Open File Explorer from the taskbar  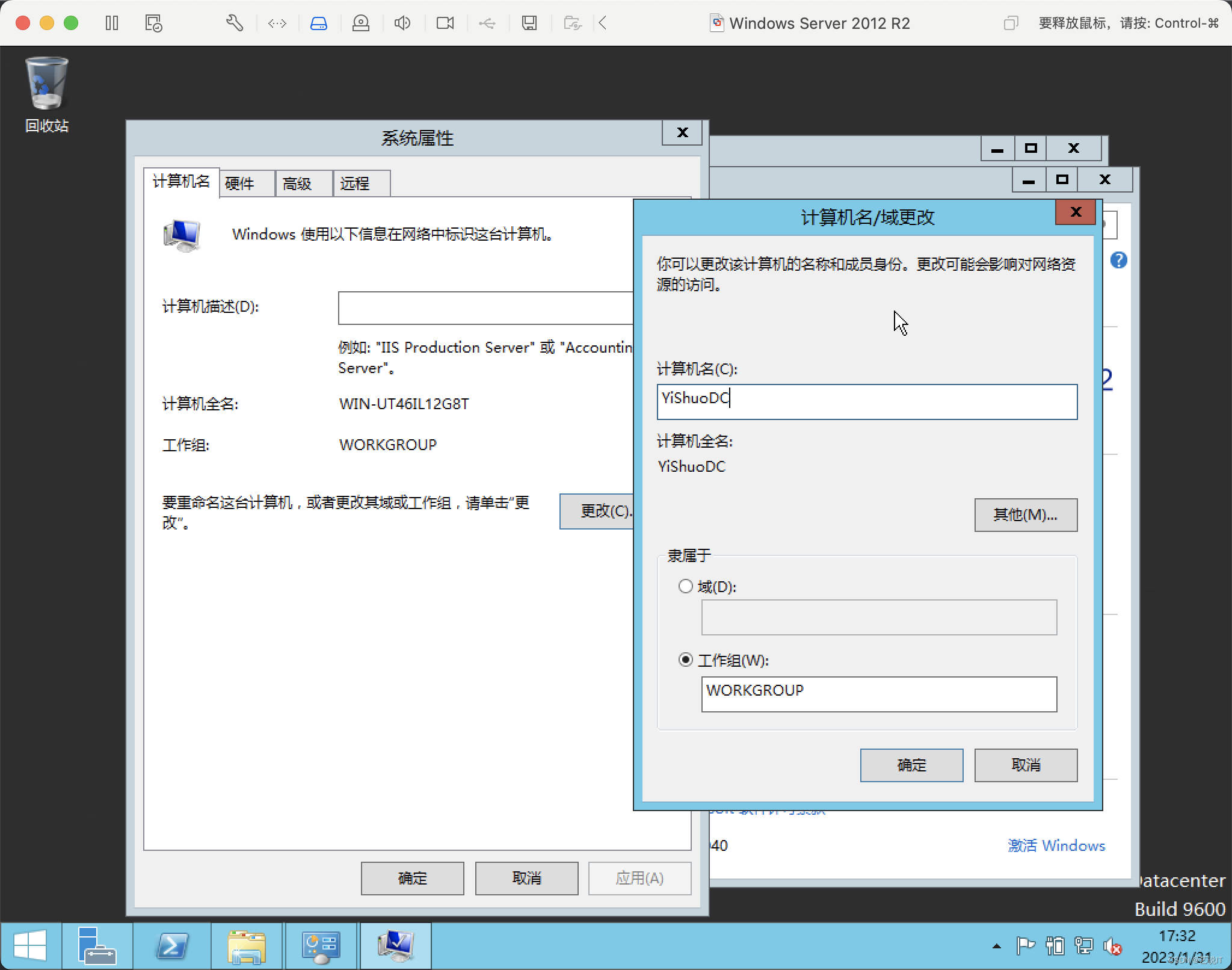coord(247,946)
